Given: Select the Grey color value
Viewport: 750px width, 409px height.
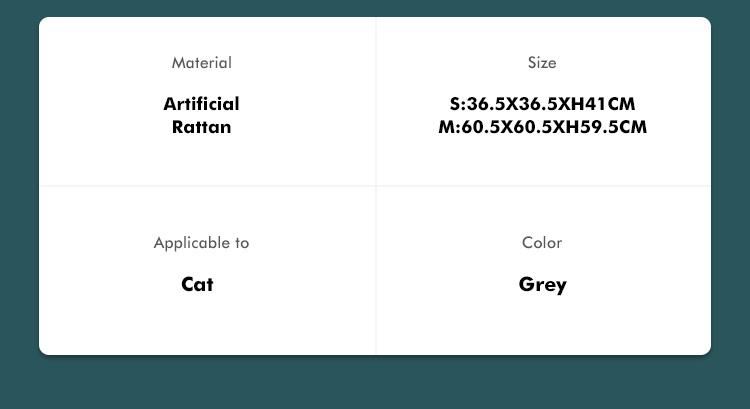Looking at the screenshot, I should 542,285.
